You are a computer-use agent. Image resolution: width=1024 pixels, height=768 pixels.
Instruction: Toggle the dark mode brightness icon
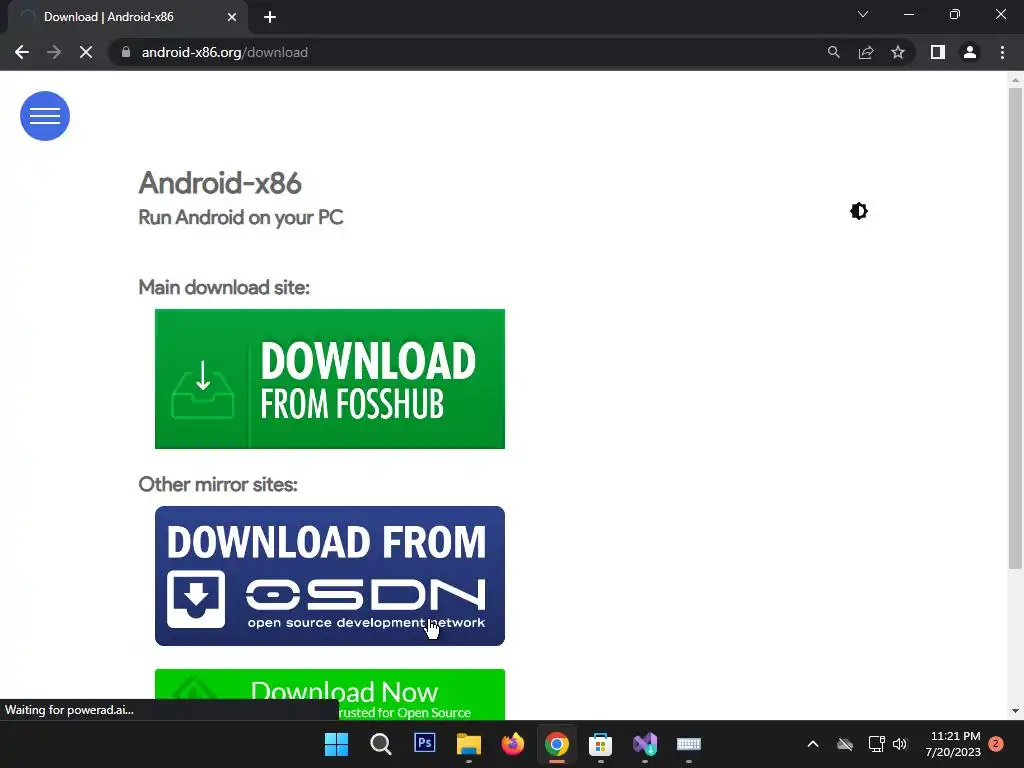[x=859, y=211]
